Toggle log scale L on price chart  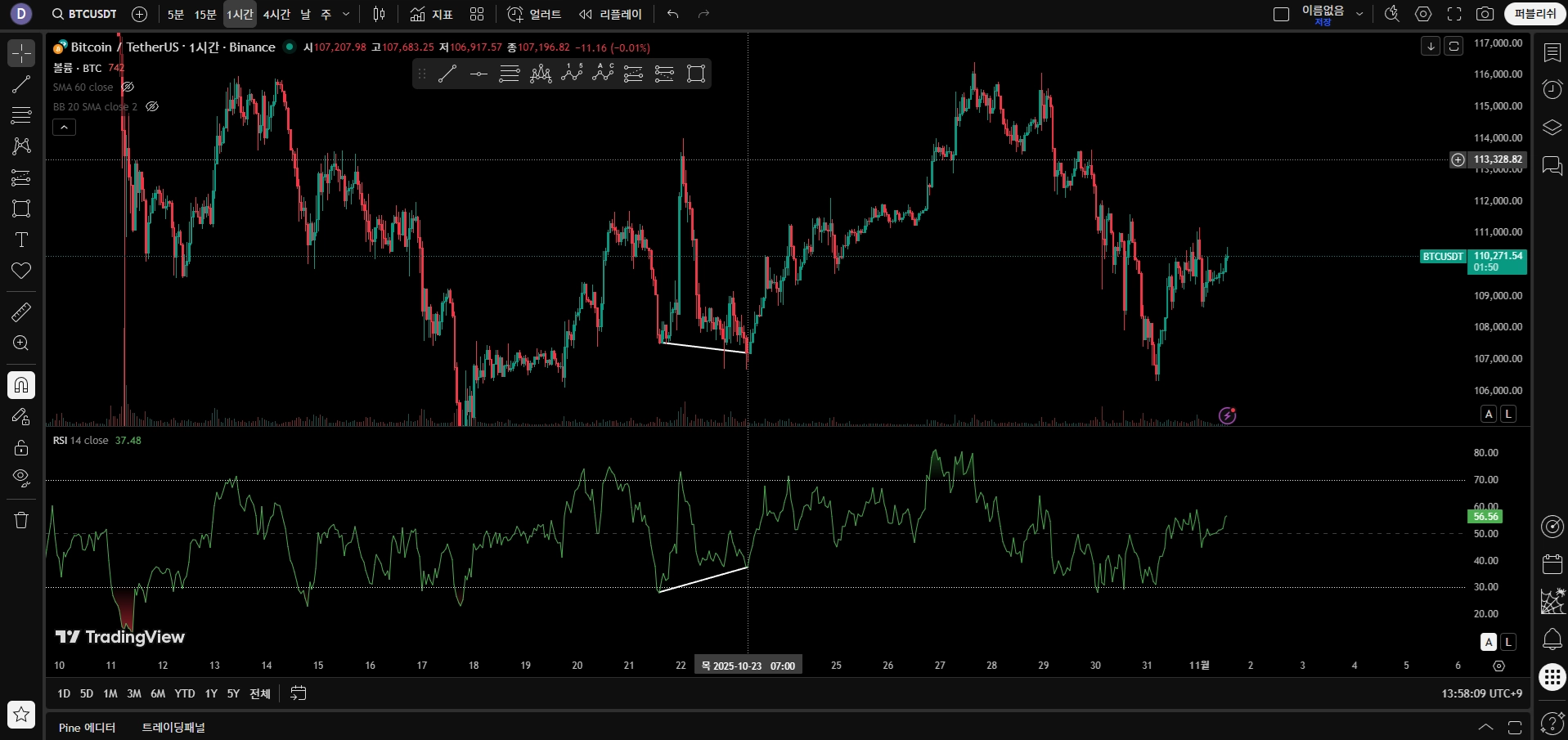pos(1508,414)
